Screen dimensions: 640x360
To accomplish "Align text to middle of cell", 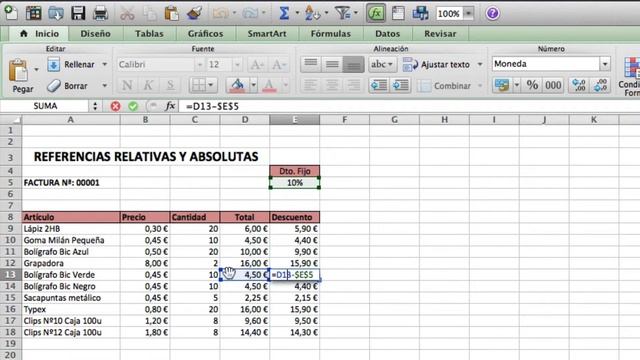I will click(332, 64).
